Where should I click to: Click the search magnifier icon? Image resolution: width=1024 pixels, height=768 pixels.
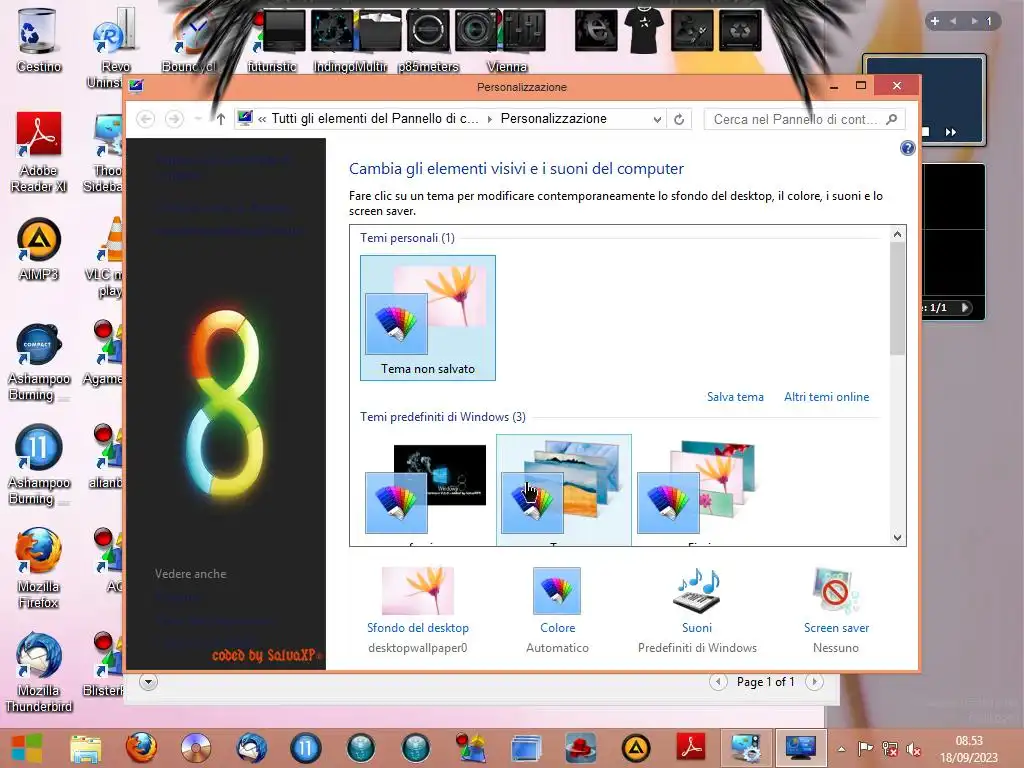tap(891, 119)
